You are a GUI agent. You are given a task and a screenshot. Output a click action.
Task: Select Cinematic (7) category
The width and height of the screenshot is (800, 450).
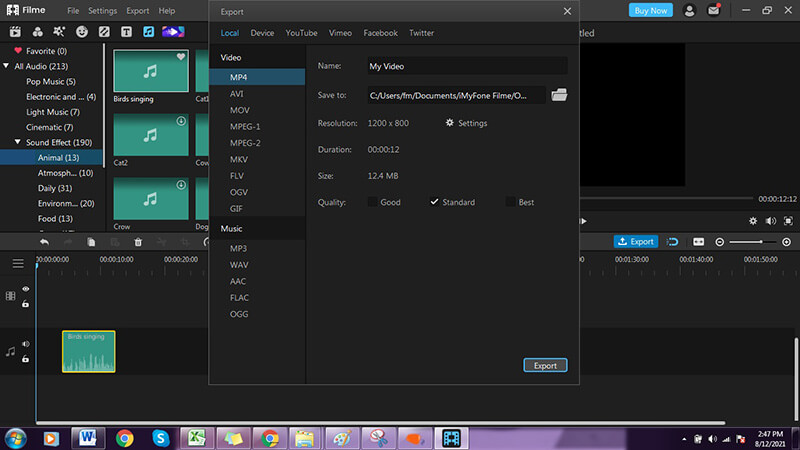point(49,127)
